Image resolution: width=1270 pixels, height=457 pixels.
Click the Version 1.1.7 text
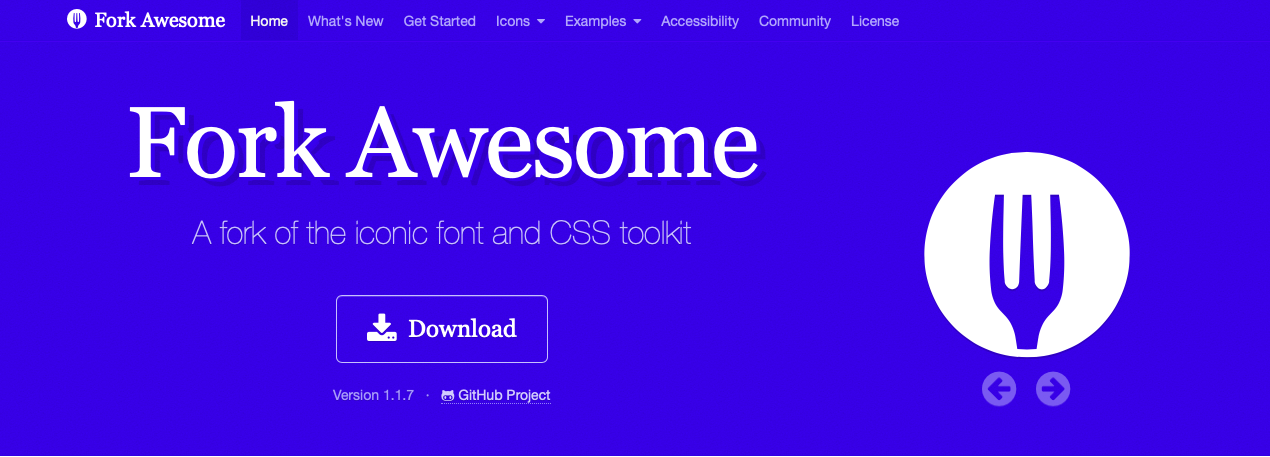tap(373, 395)
